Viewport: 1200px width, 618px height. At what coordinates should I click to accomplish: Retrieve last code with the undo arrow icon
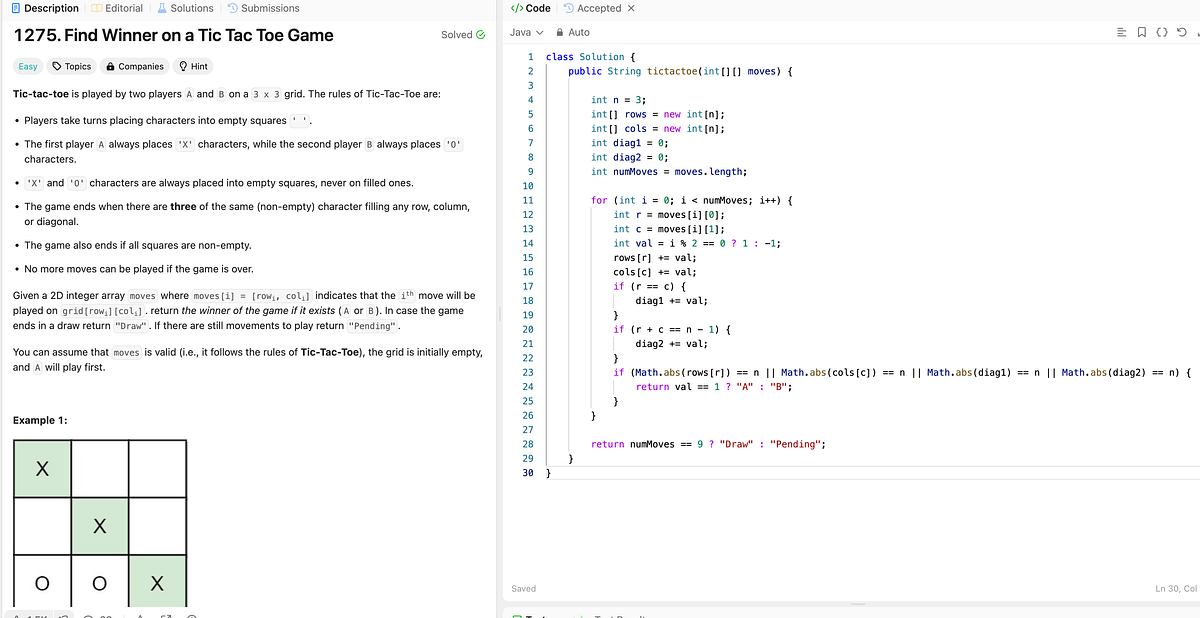tap(1182, 31)
